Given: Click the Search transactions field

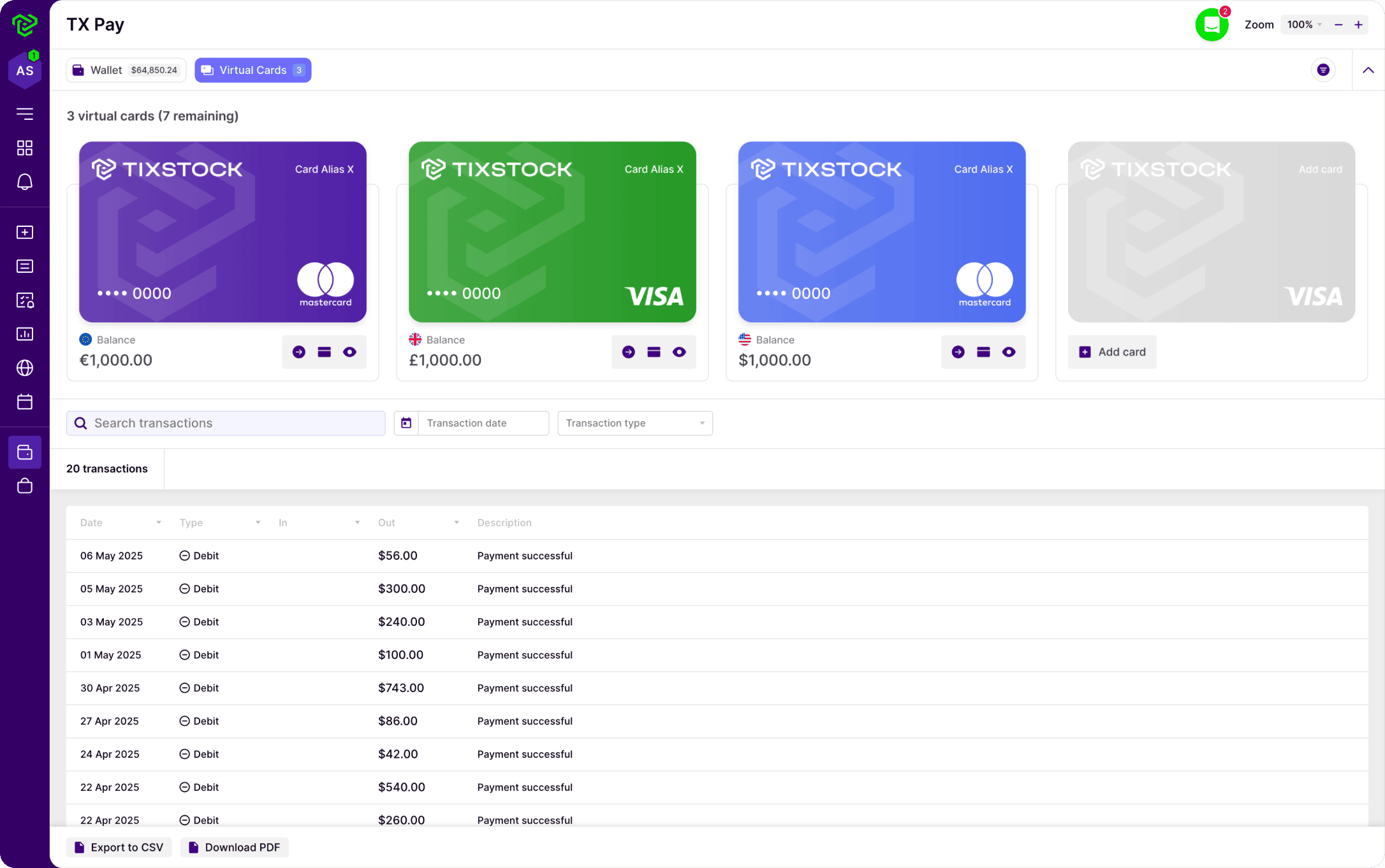Looking at the screenshot, I should click(x=226, y=423).
